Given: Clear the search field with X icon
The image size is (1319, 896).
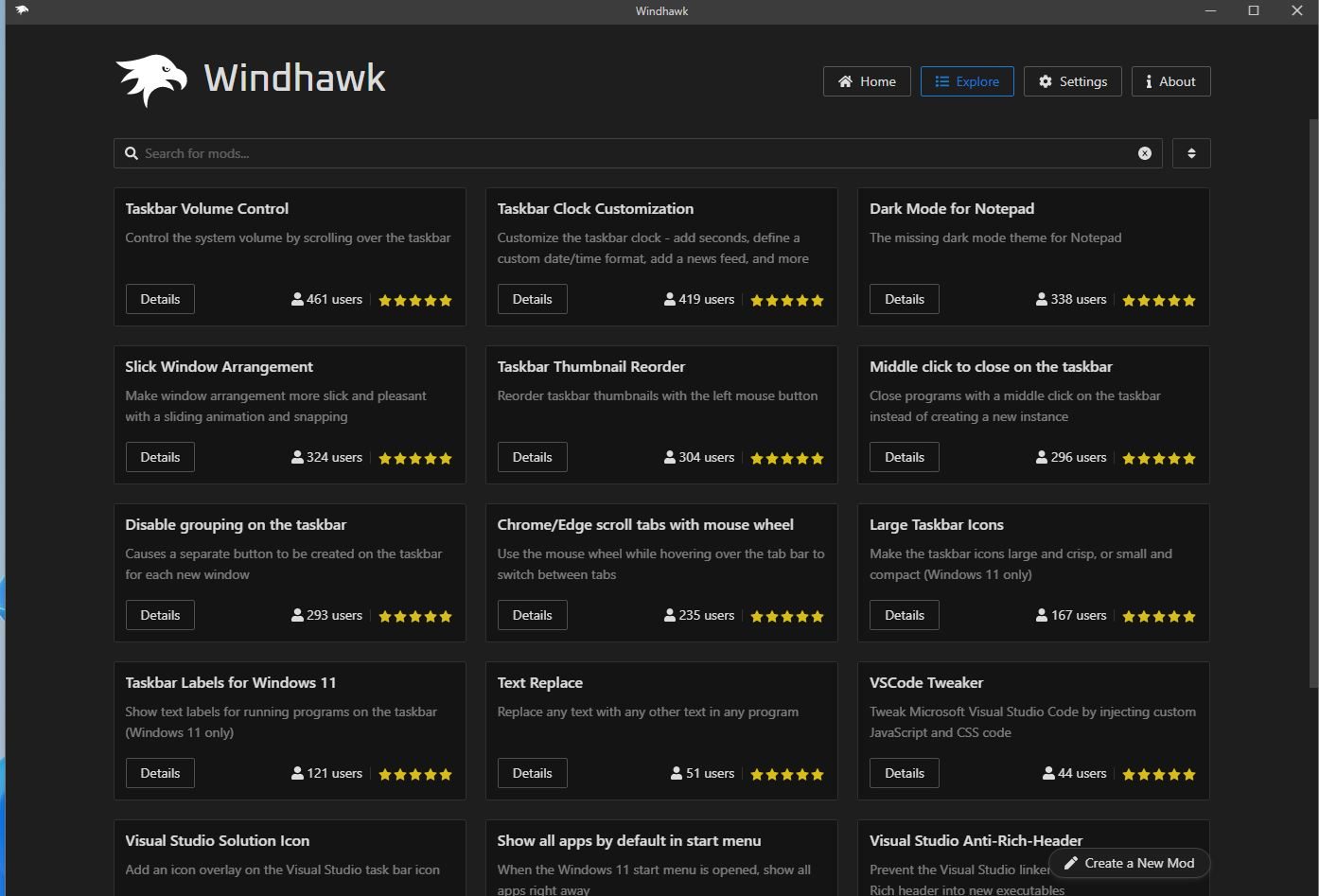Looking at the screenshot, I should pyautogui.click(x=1145, y=153).
